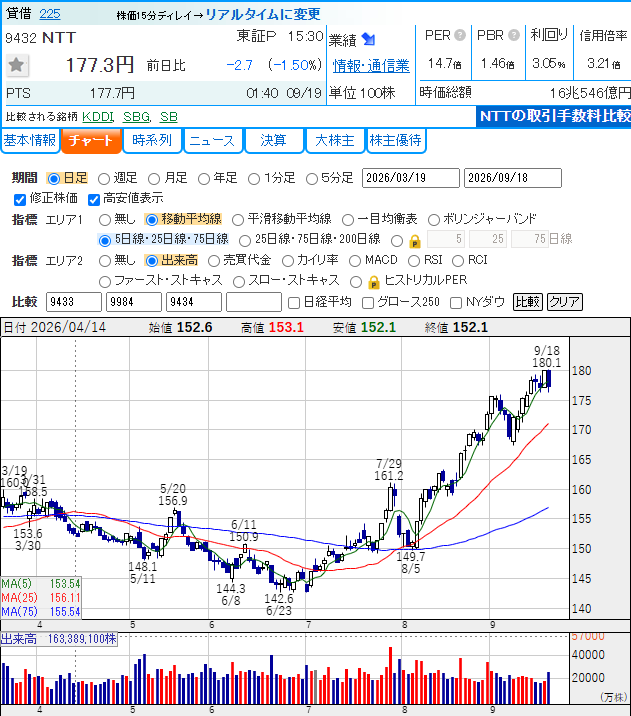This screenshot has width=631, height=716.
Task: Open compared stock SB link
Action: (x=168, y=117)
